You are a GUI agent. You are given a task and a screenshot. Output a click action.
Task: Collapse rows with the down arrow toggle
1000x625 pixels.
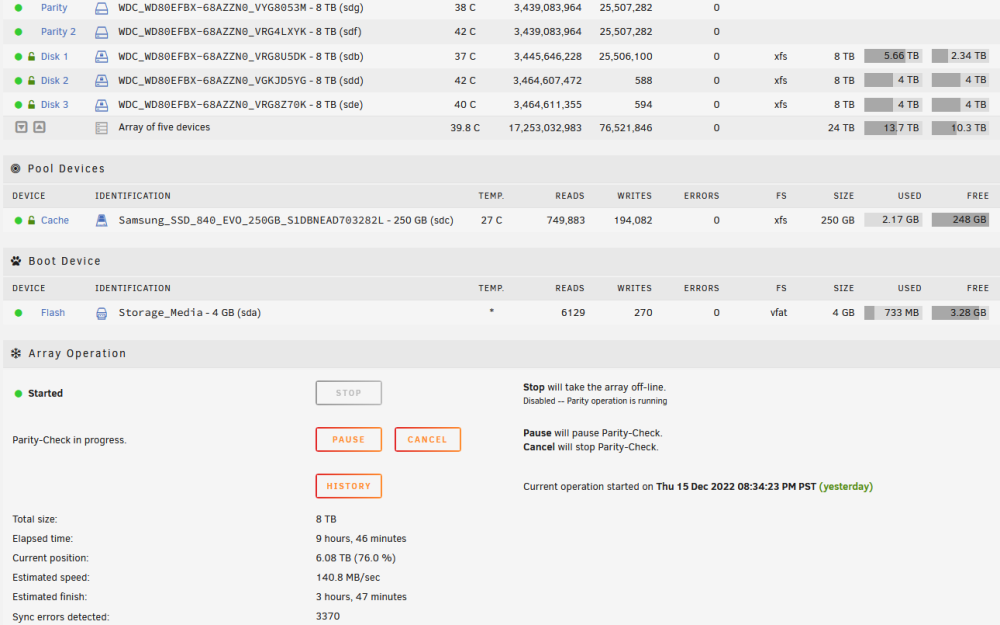21,128
